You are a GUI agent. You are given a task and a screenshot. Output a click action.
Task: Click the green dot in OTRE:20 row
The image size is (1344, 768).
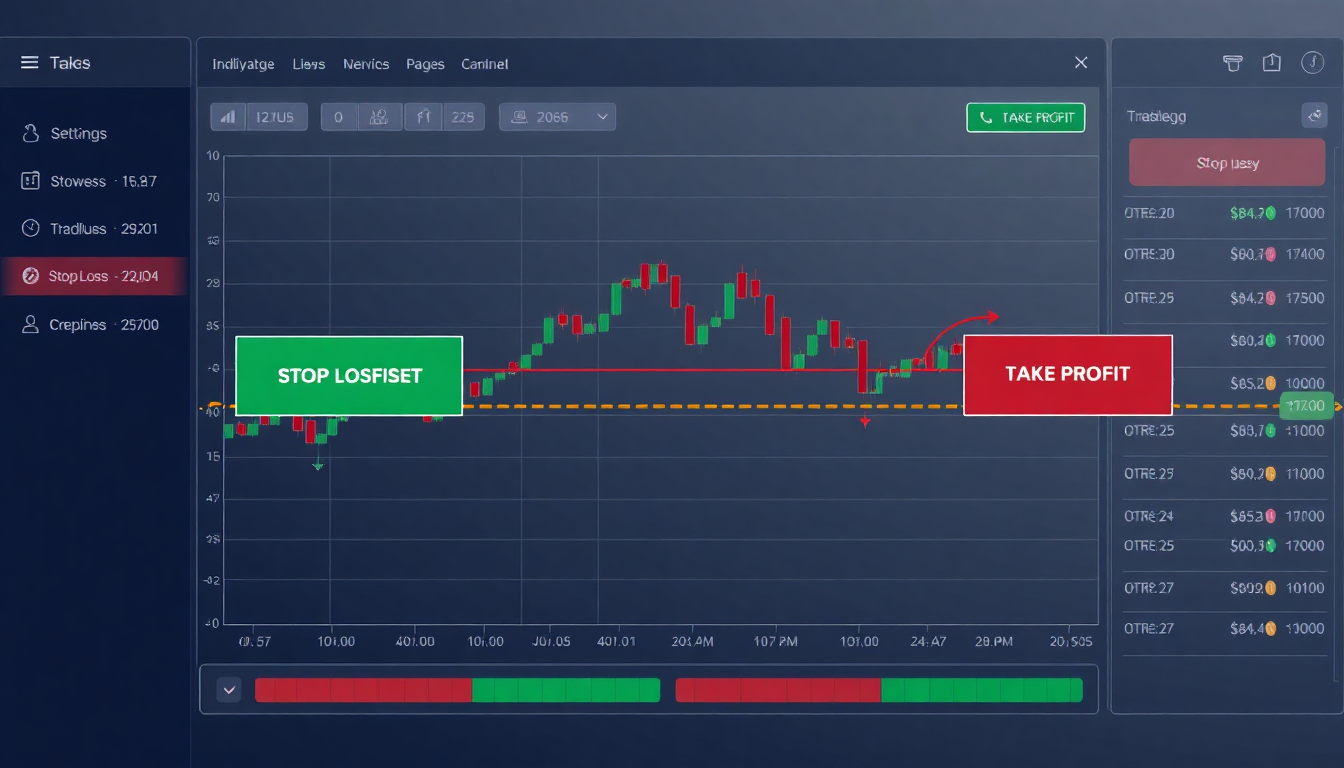coord(1270,213)
